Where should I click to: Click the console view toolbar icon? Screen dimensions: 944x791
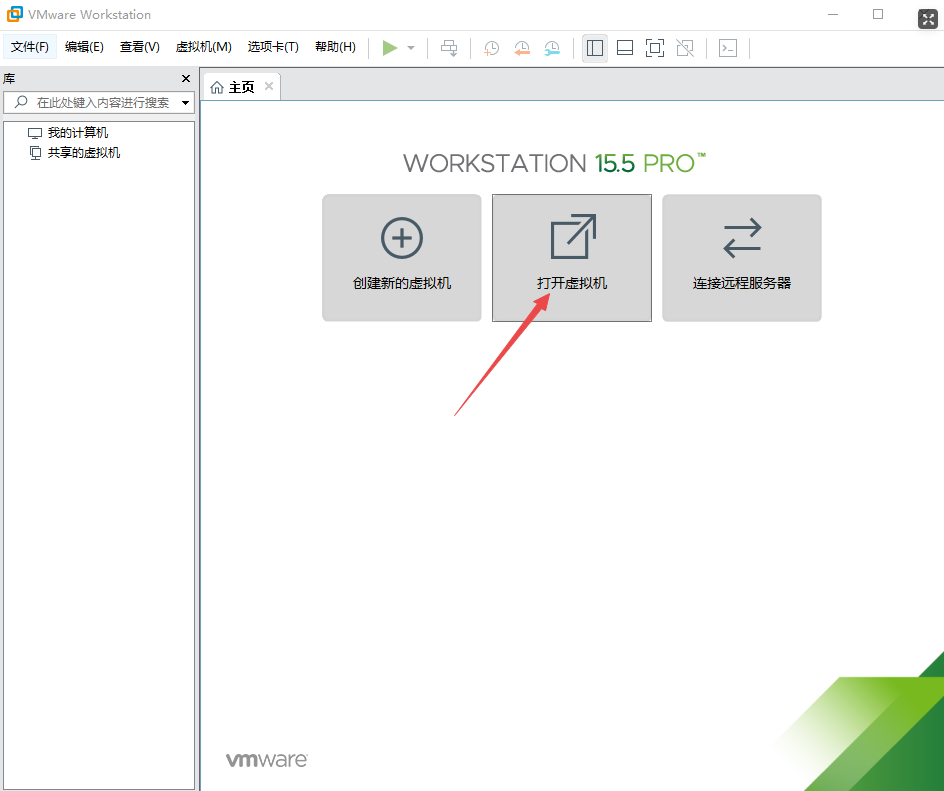(728, 48)
